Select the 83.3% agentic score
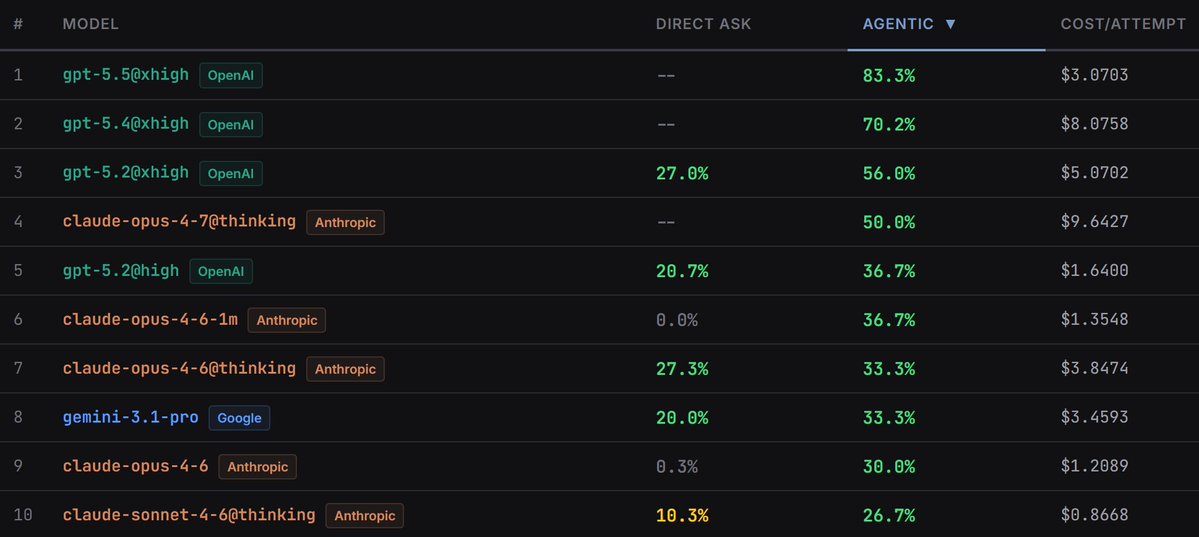 pos(889,76)
